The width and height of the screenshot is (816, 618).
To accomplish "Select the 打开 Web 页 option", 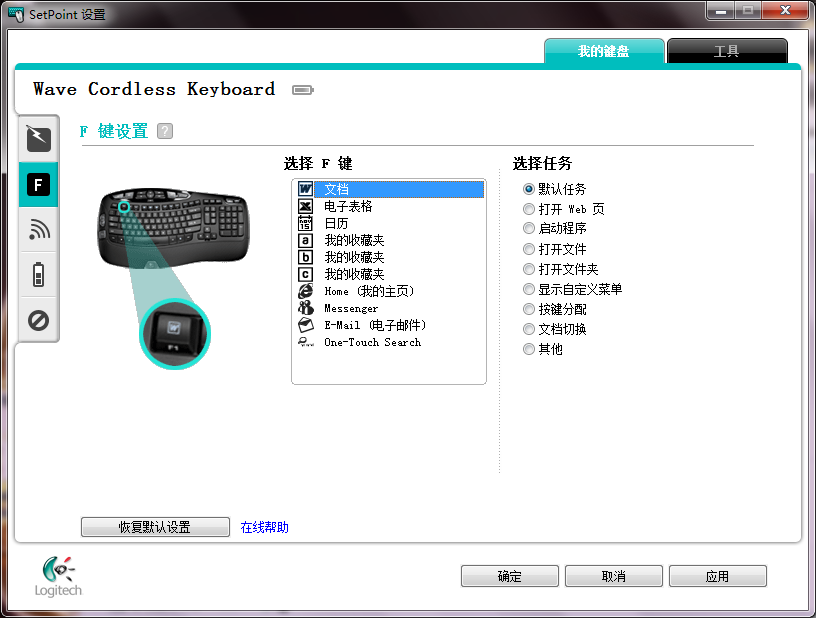I will tap(529, 209).
